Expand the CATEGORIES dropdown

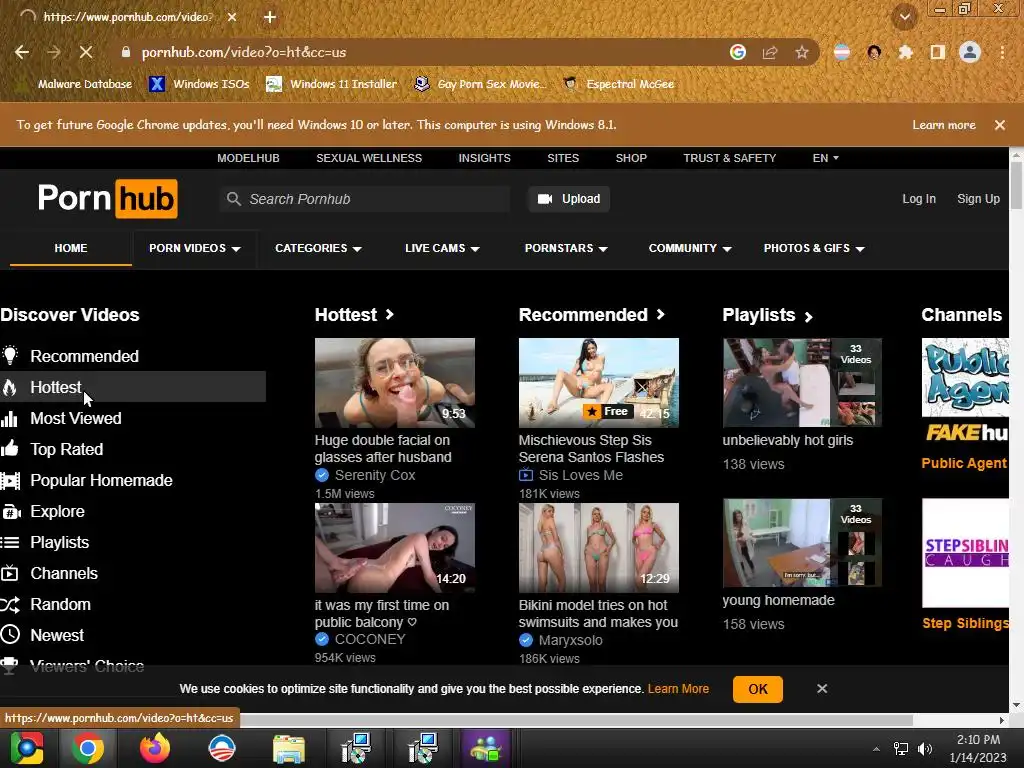318,248
